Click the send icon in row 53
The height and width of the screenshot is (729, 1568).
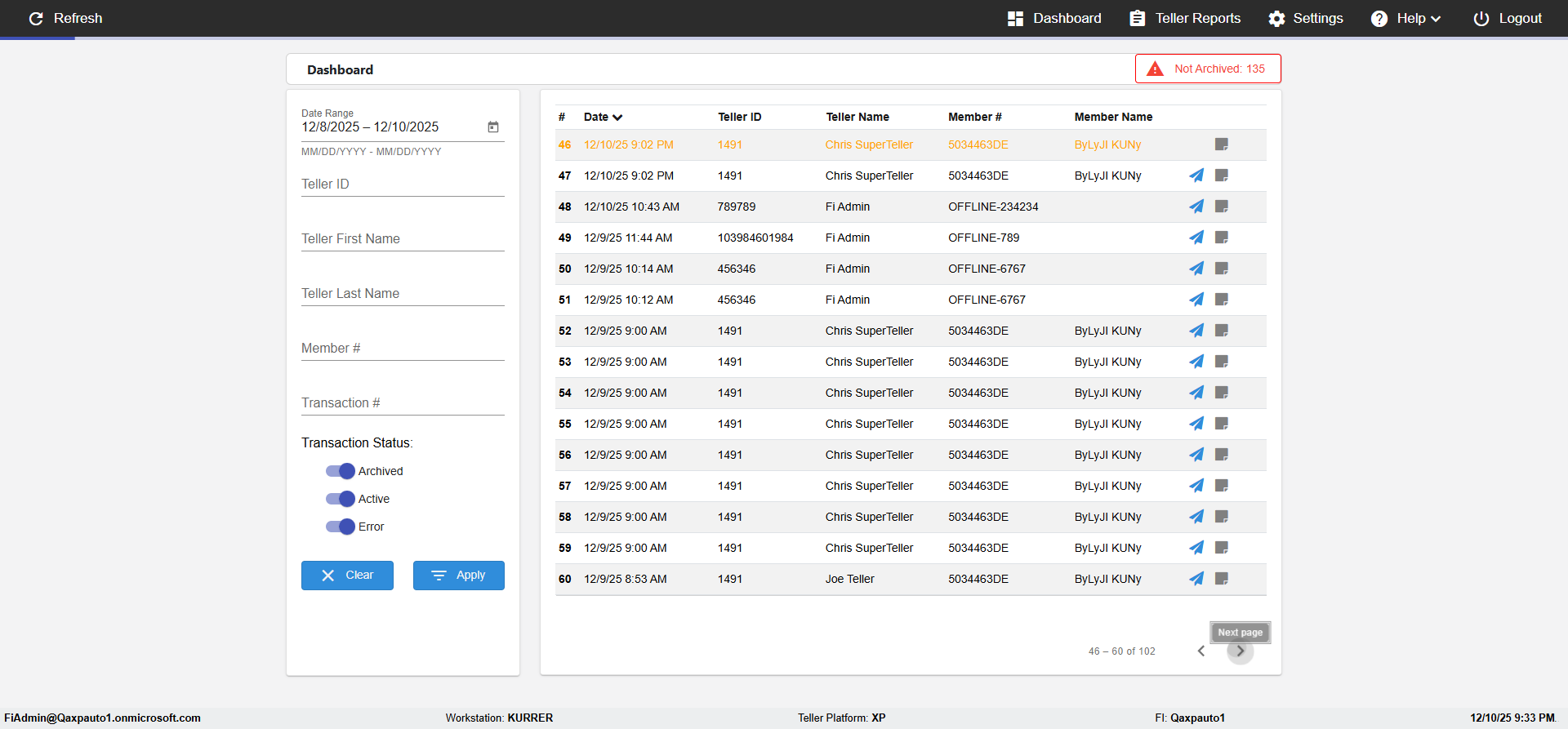coord(1196,362)
